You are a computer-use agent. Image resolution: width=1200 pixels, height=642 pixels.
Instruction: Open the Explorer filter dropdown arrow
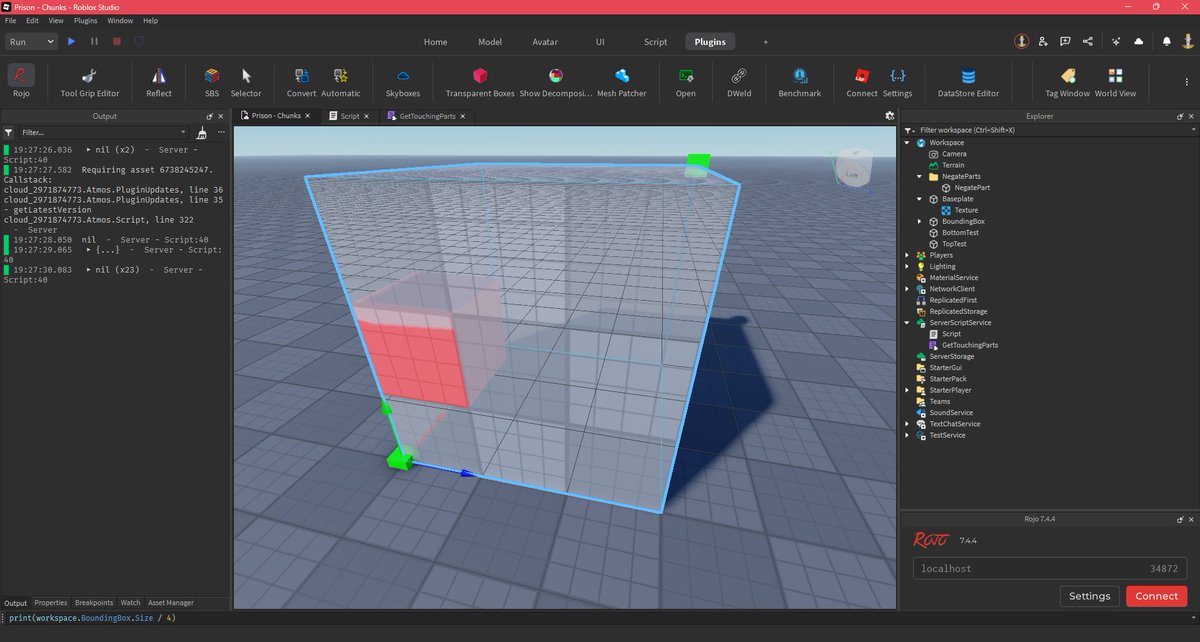tap(1193, 130)
